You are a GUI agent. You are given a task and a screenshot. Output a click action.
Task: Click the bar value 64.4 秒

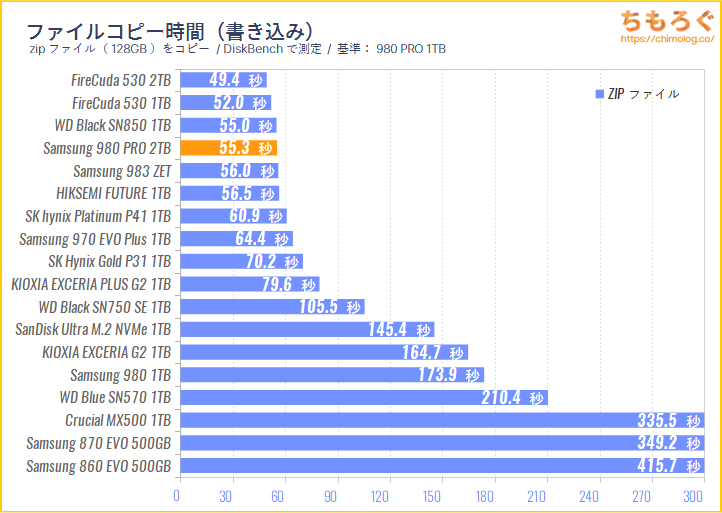click(262, 239)
